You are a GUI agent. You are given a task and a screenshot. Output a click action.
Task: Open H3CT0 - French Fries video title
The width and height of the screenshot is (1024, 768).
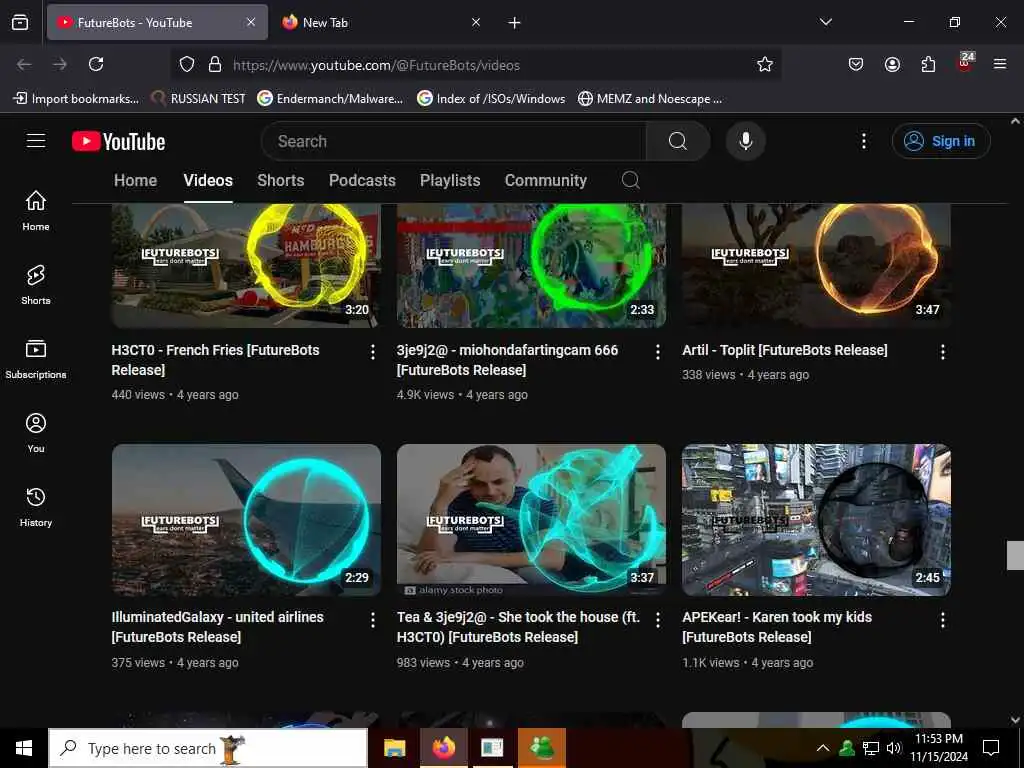coord(216,360)
